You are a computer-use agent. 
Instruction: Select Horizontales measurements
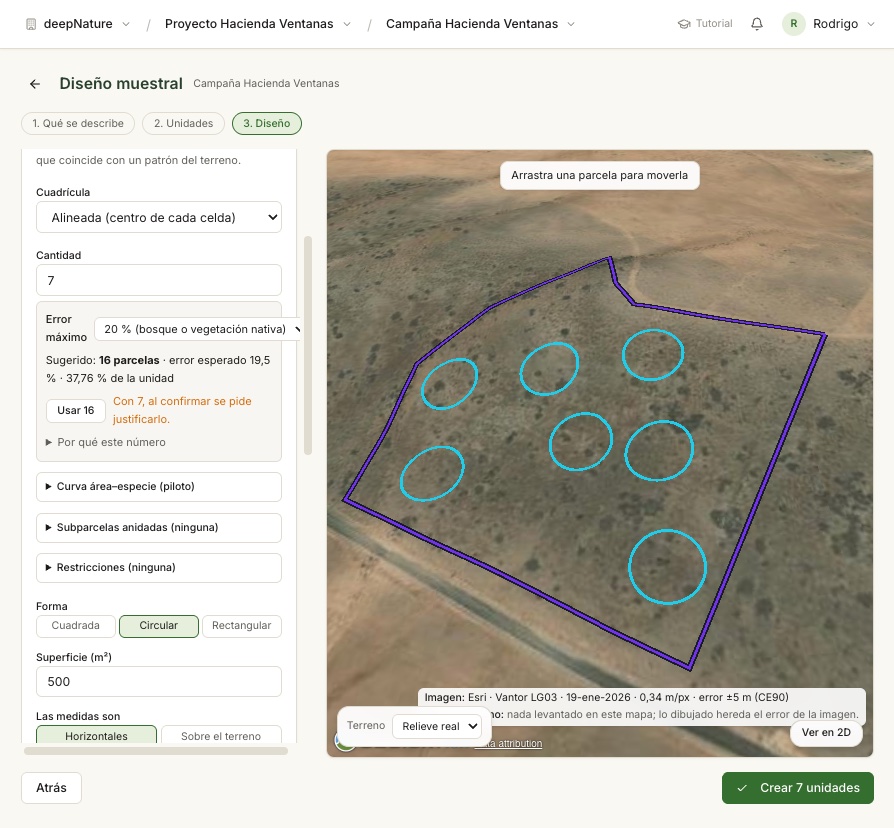96,734
